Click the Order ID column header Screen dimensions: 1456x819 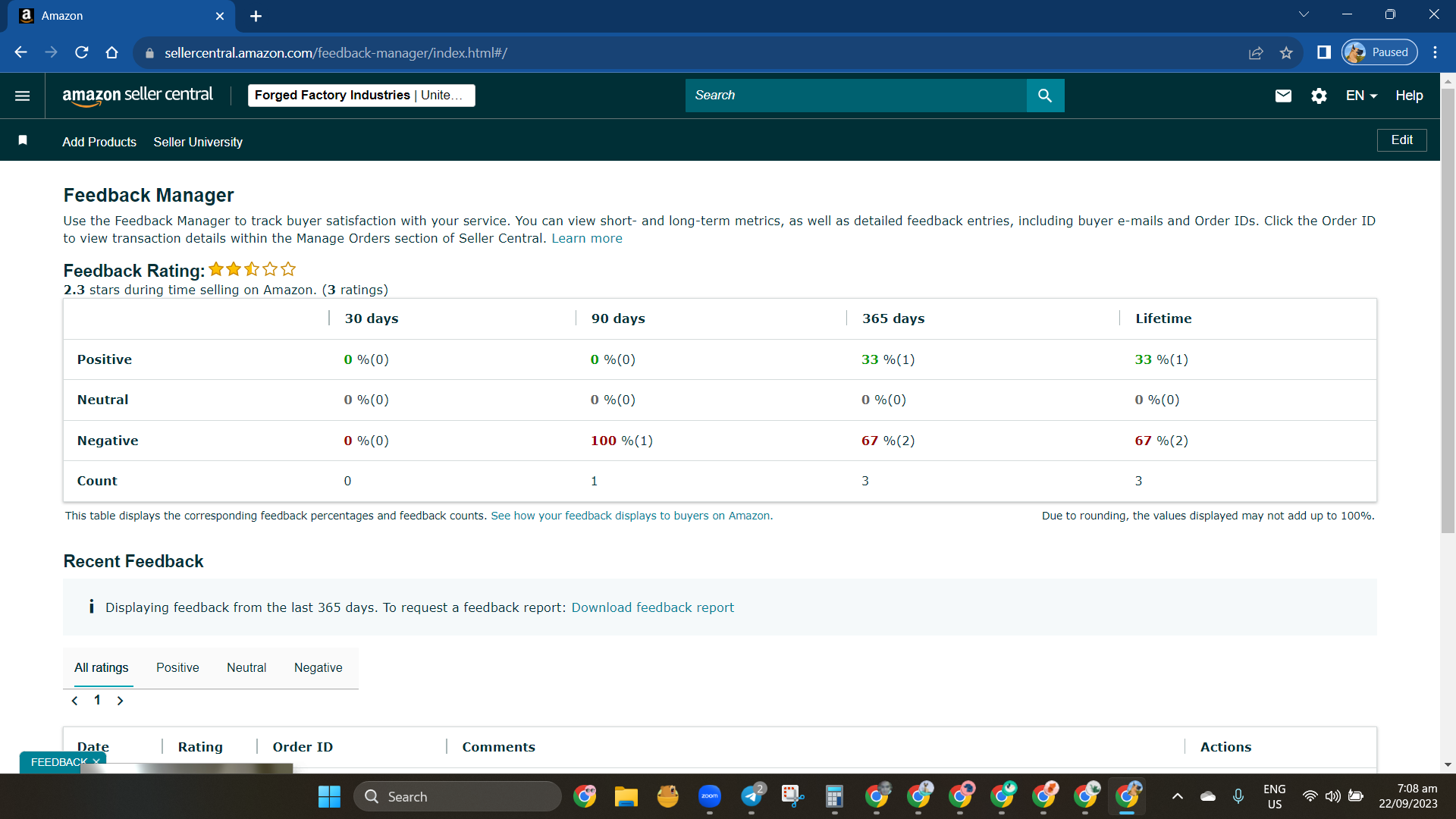303,747
